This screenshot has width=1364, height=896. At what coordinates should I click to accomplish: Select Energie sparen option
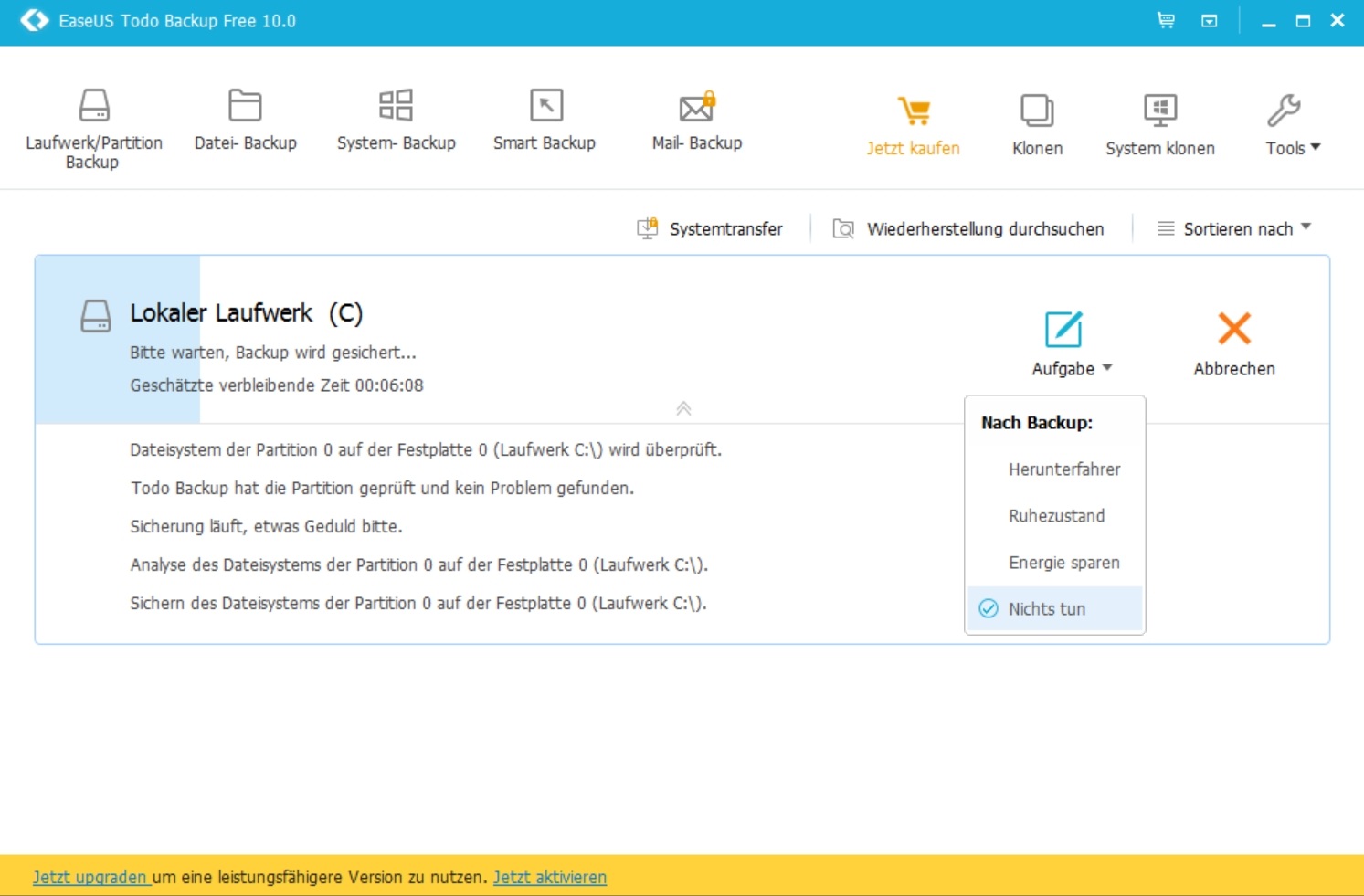[1063, 563]
